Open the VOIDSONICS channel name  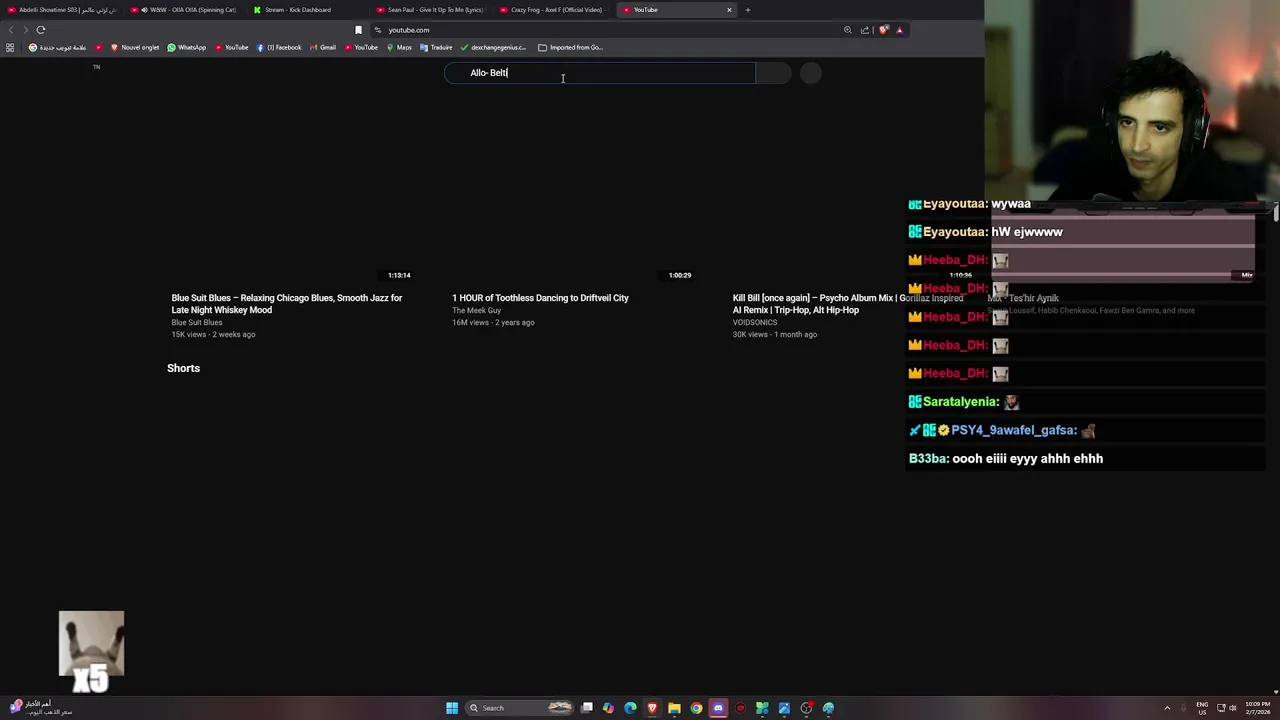(755, 322)
